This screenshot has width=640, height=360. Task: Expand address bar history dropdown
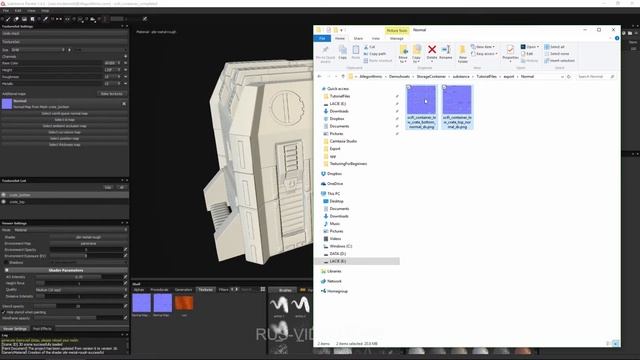(562, 76)
